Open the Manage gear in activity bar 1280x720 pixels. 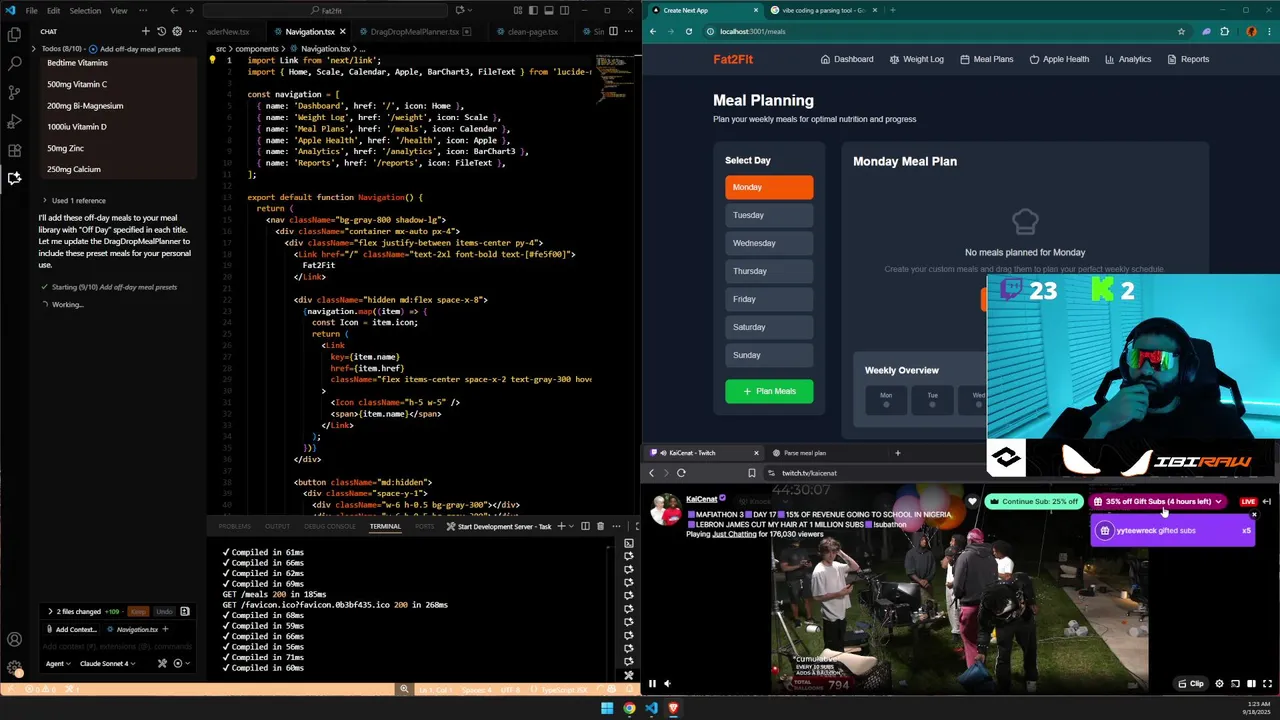click(14, 667)
